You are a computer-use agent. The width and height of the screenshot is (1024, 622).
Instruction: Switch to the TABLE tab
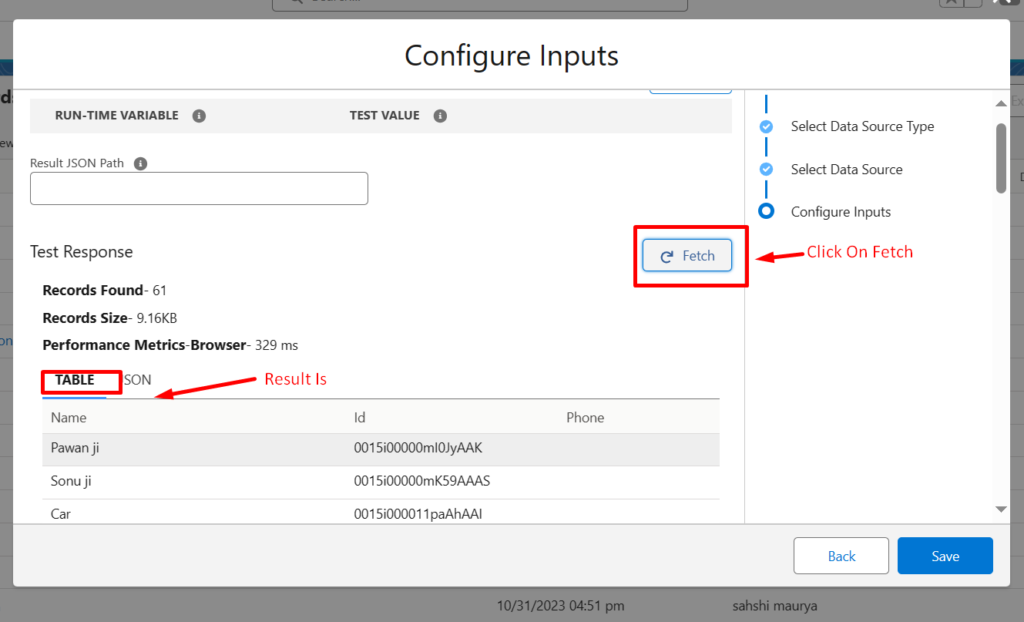tap(74, 380)
